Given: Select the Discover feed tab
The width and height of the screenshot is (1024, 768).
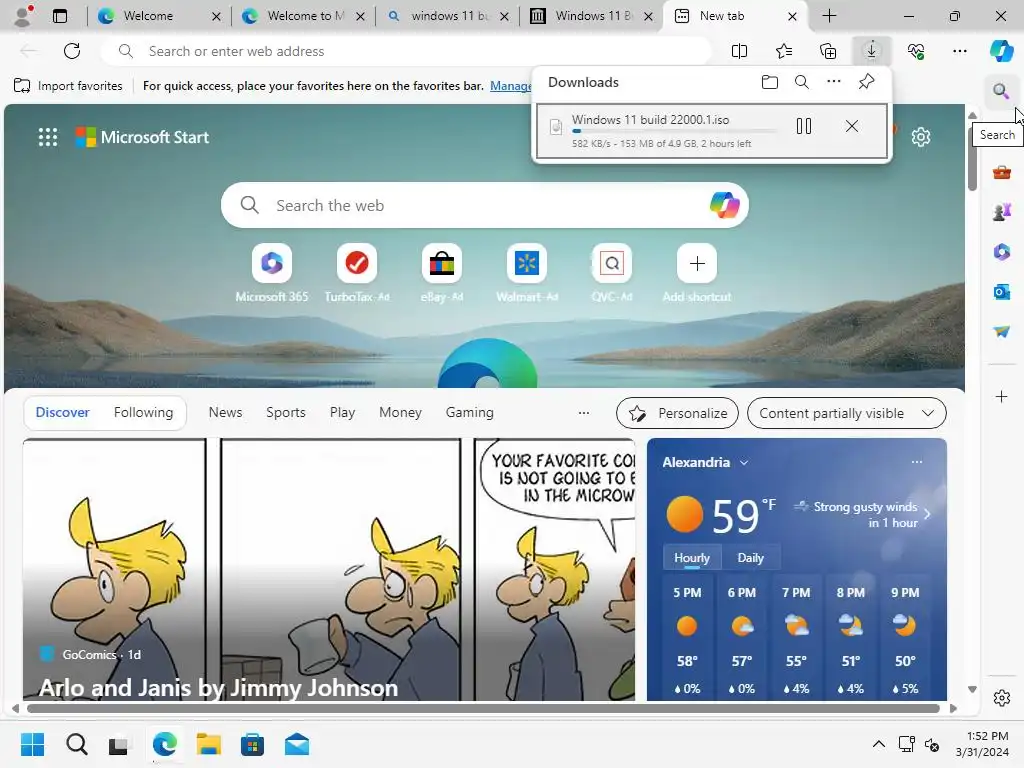Looking at the screenshot, I should pyautogui.click(x=62, y=413).
